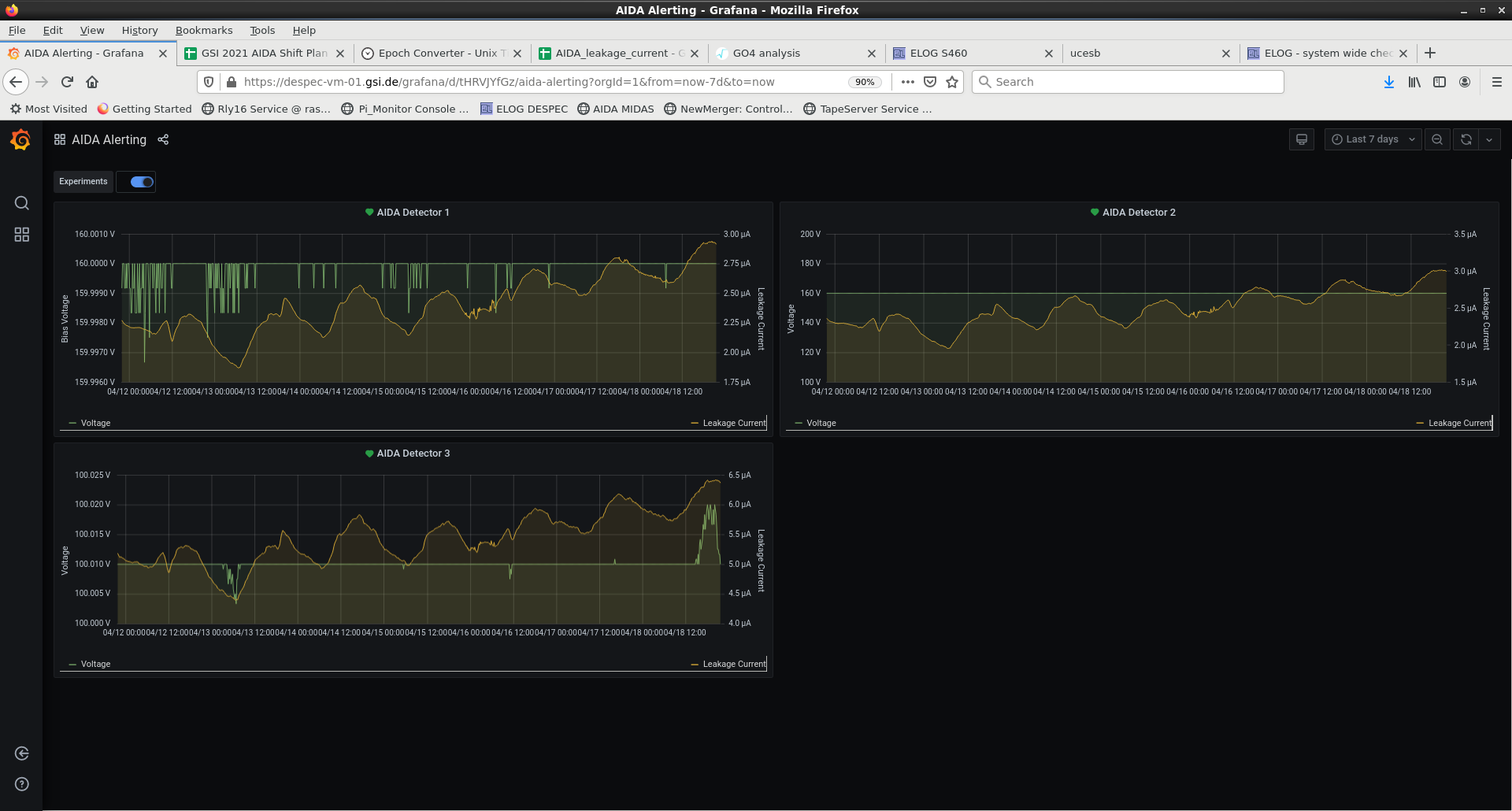Screen dimensions: 1512x811
Task: Open the Last 7 days time picker
Action: pos(1373,139)
